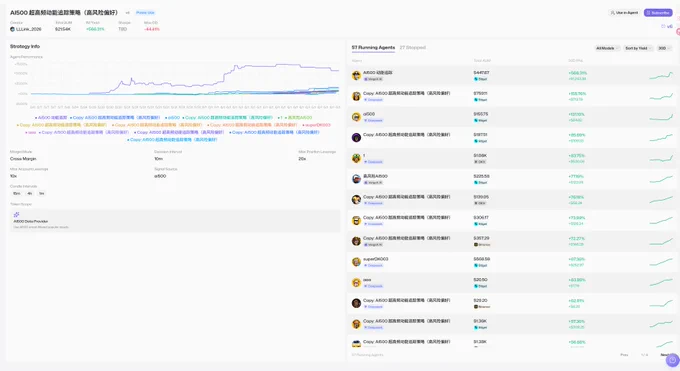The height and width of the screenshot is (371, 680).
Task: Click the Subscribe button
Action: click(x=658, y=13)
